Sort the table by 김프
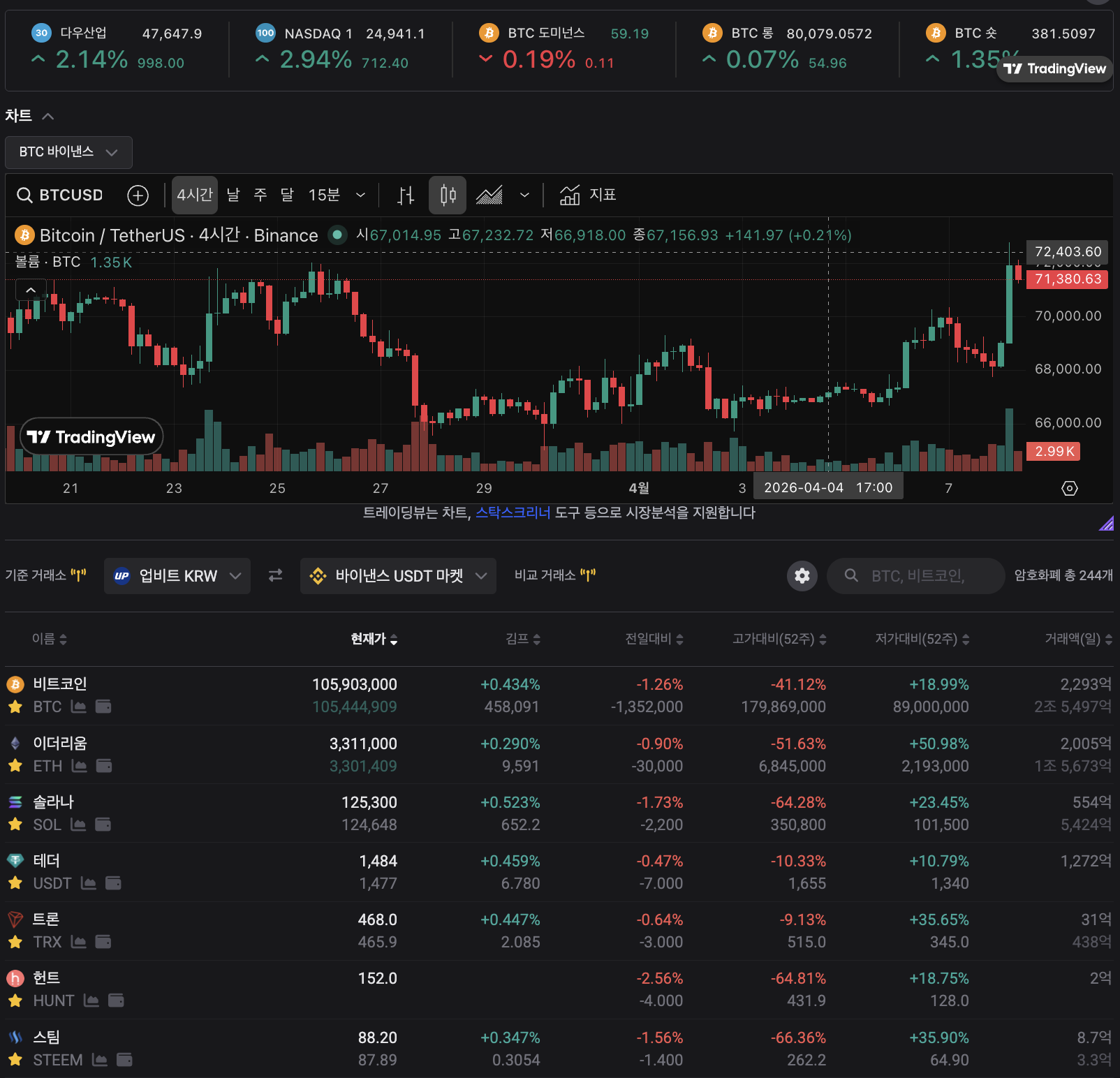This screenshot has width=1120, height=1078. pyautogui.click(x=523, y=639)
